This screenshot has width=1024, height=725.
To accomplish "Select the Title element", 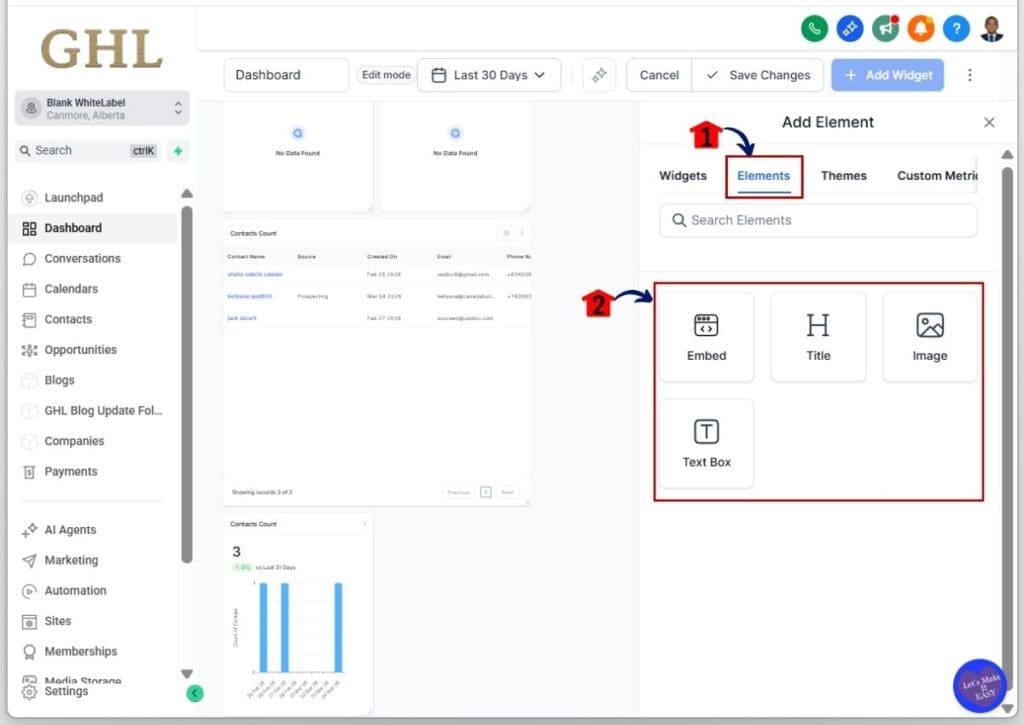I will [x=818, y=336].
